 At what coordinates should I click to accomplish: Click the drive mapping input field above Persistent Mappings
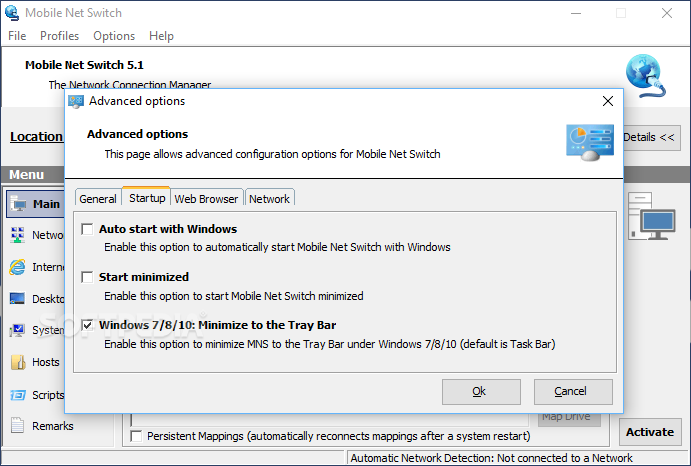[x=330, y=419]
